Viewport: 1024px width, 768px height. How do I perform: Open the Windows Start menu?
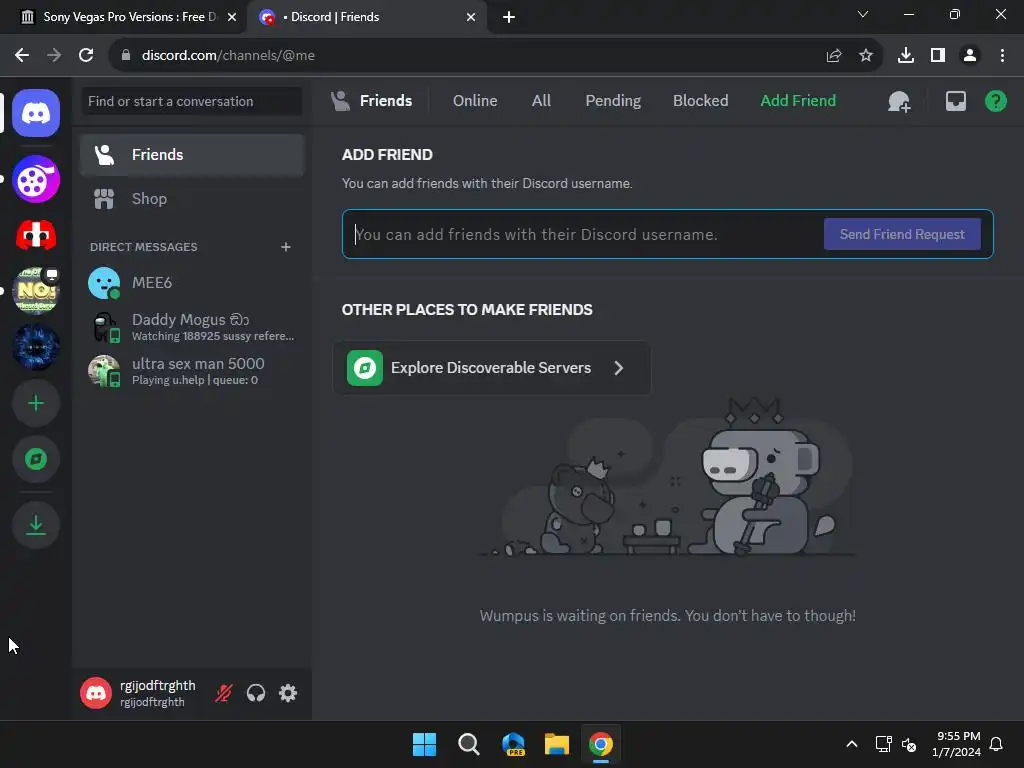coord(424,744)
